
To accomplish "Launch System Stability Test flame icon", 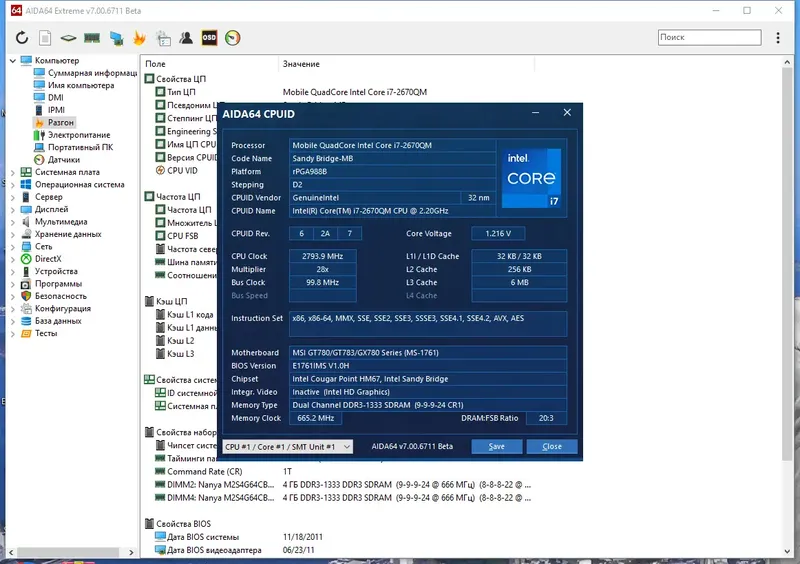I will 139,38.
